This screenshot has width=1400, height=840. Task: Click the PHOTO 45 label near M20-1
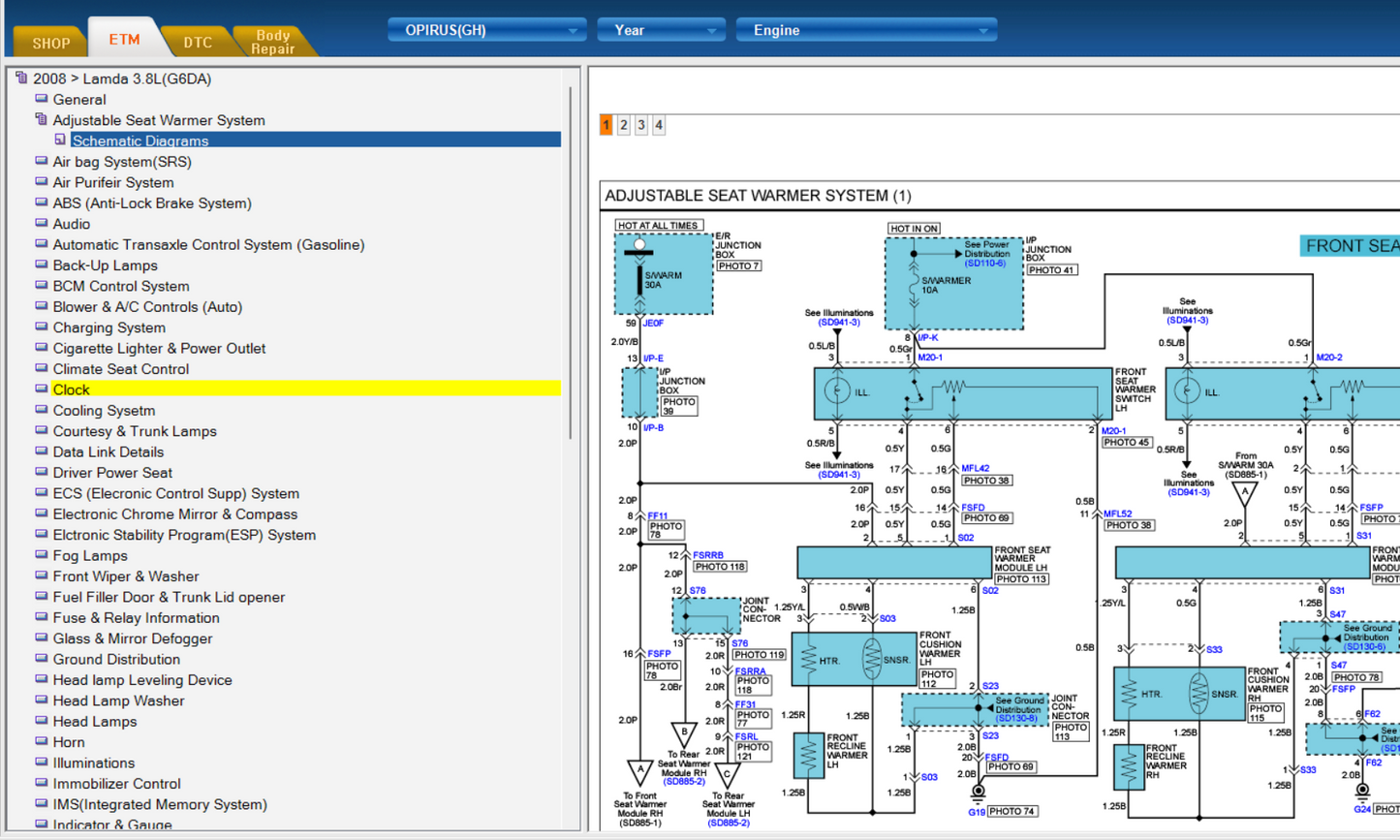1126,443
